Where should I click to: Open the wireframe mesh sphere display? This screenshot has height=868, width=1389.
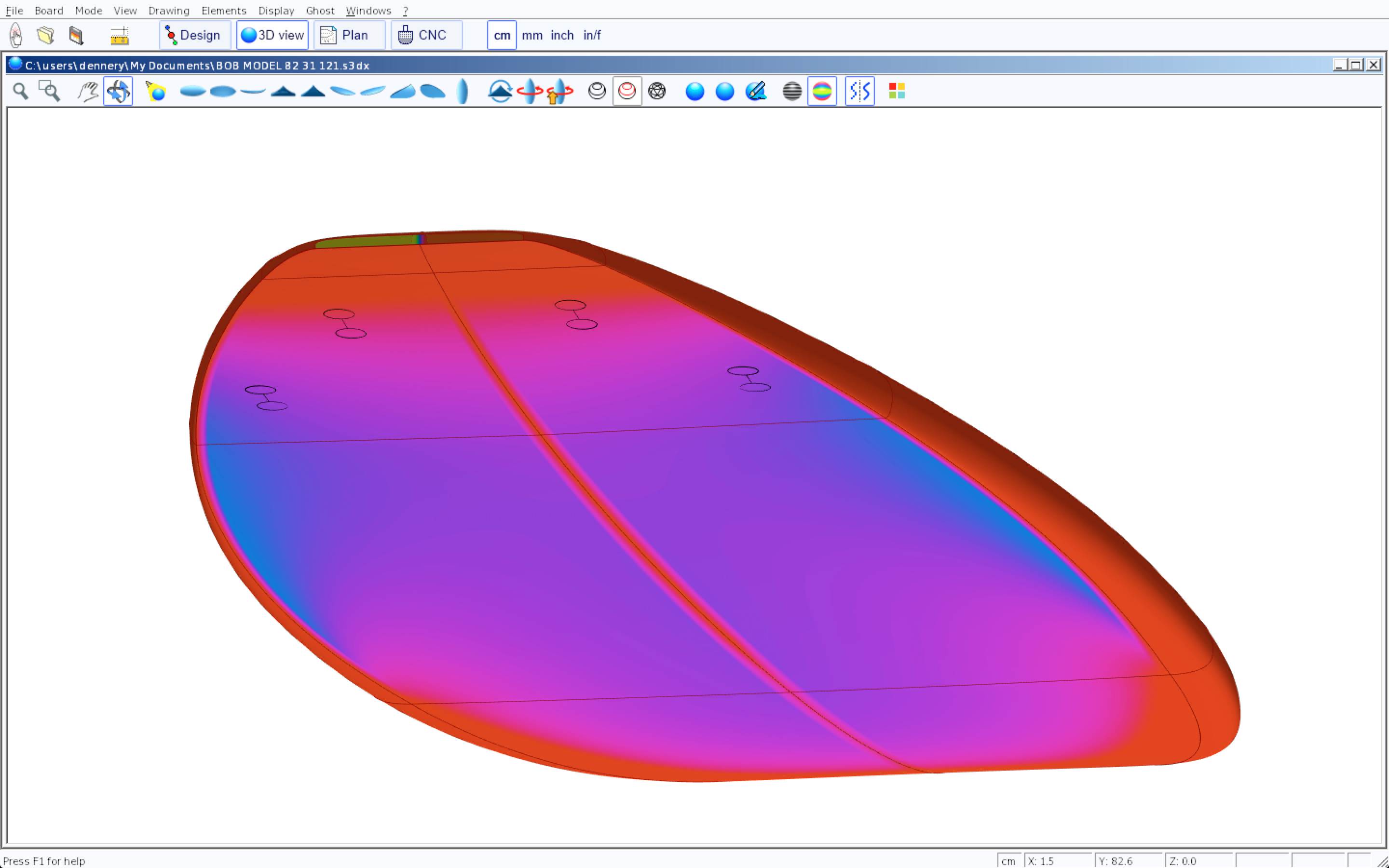tap(656, 91)
